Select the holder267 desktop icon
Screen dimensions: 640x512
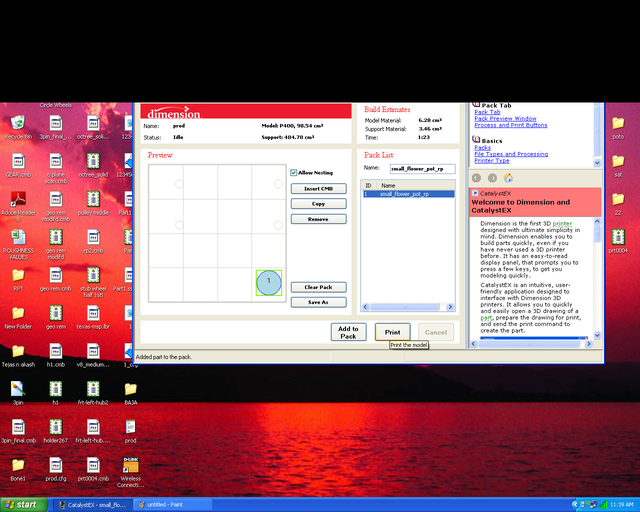[56, 432]
